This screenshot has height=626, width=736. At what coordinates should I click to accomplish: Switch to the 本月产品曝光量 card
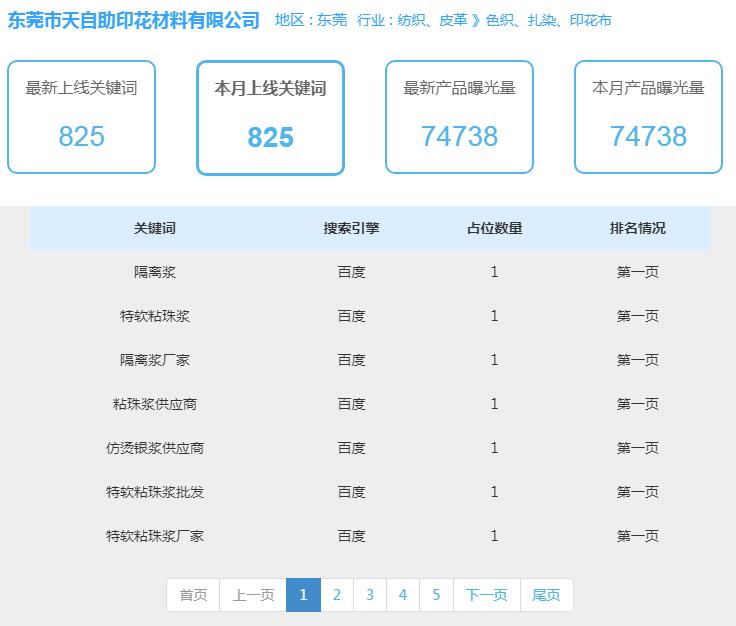click(648, 117)
